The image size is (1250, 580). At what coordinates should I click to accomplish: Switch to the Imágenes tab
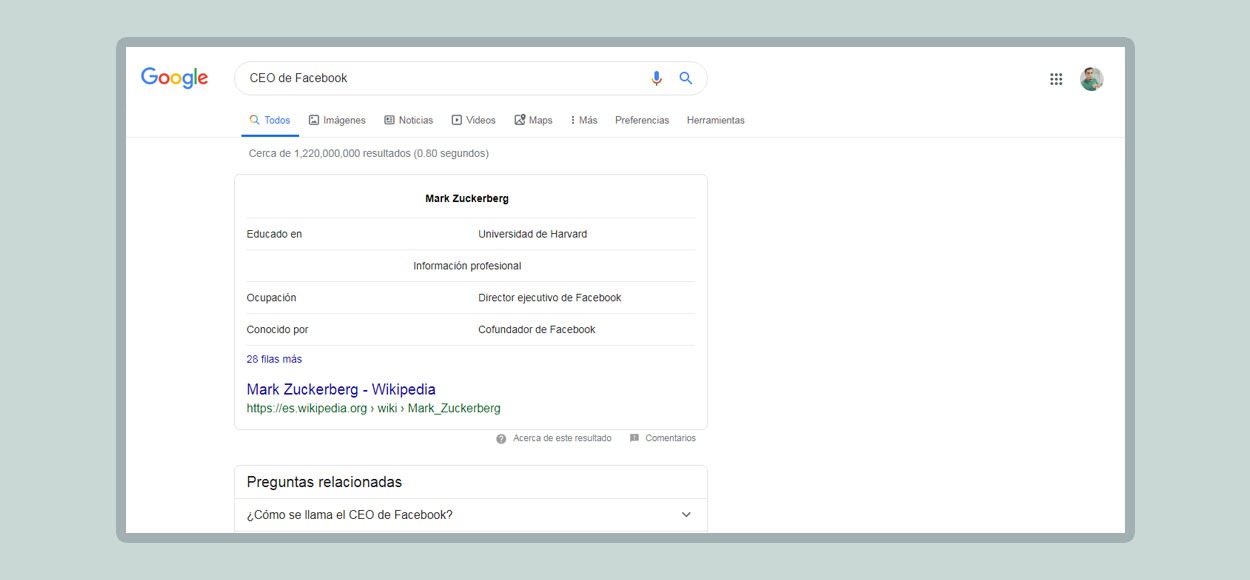pyautogui.click(x=337, y=120)
